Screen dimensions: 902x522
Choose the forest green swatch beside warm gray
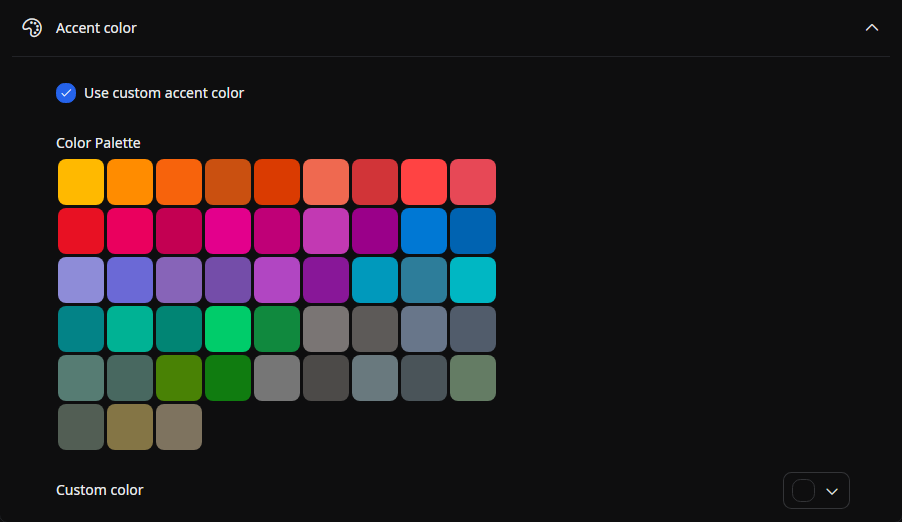277,329
